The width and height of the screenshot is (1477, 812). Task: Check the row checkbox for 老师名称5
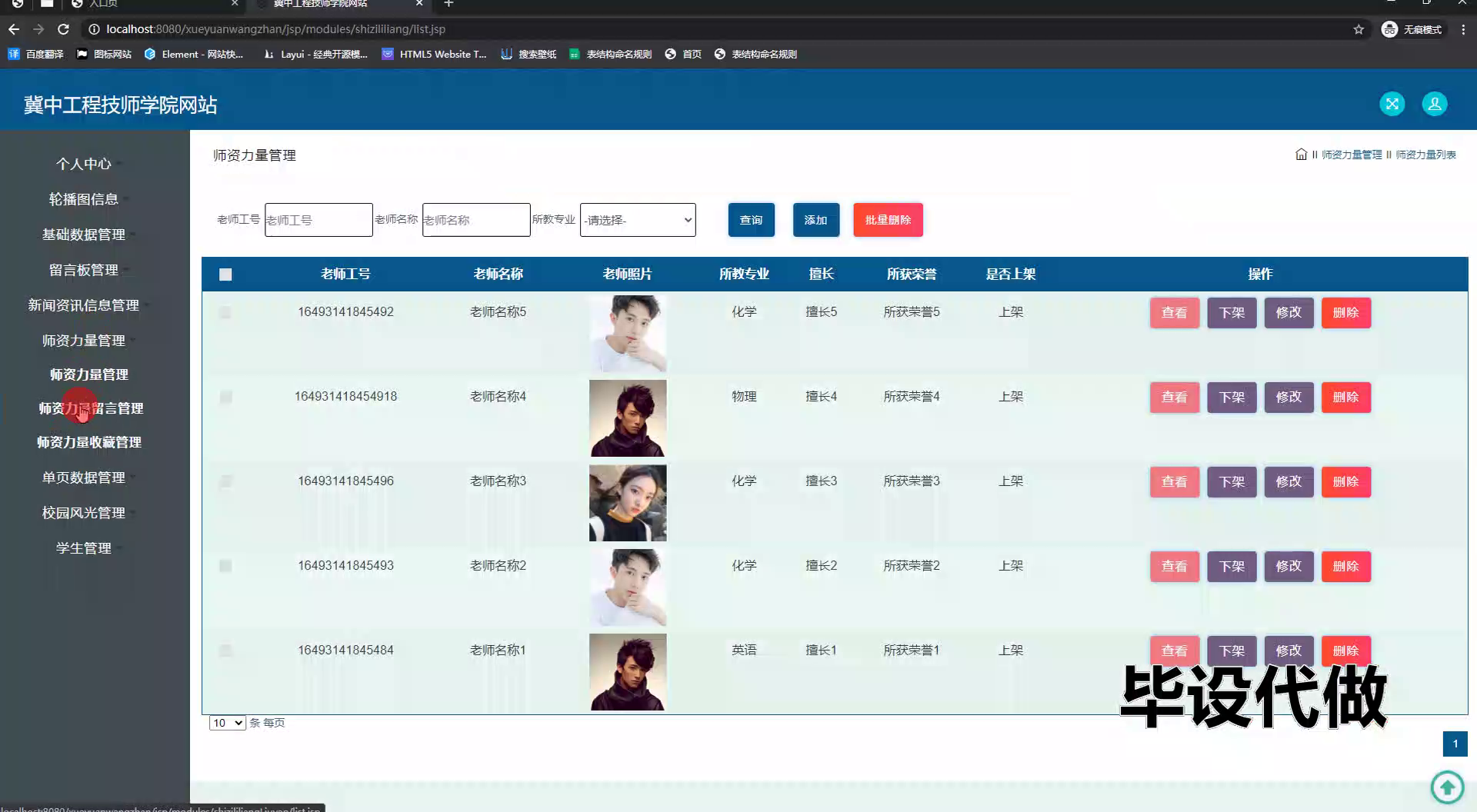225,312
